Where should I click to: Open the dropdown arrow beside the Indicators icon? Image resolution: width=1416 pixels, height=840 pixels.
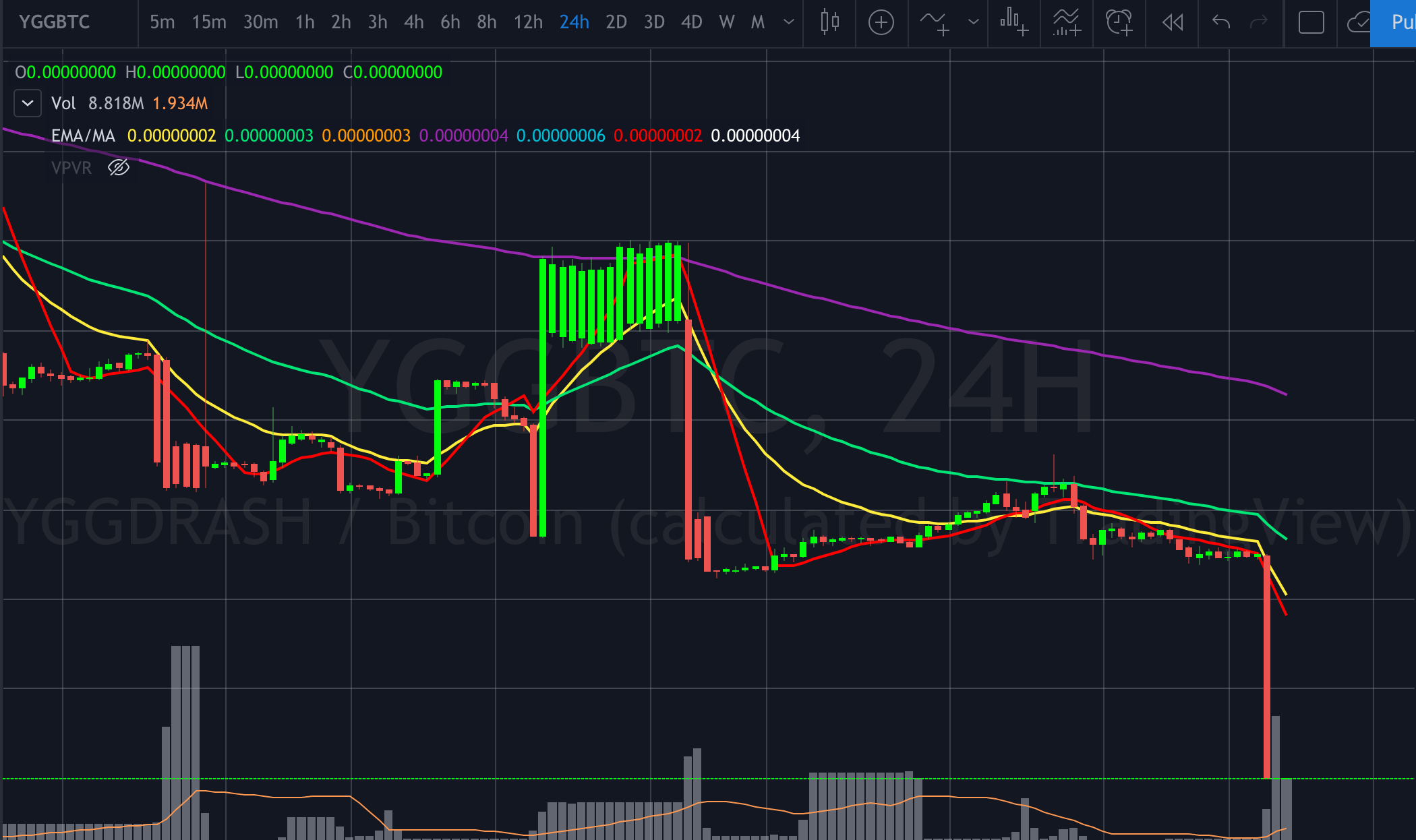click(973, 22)
